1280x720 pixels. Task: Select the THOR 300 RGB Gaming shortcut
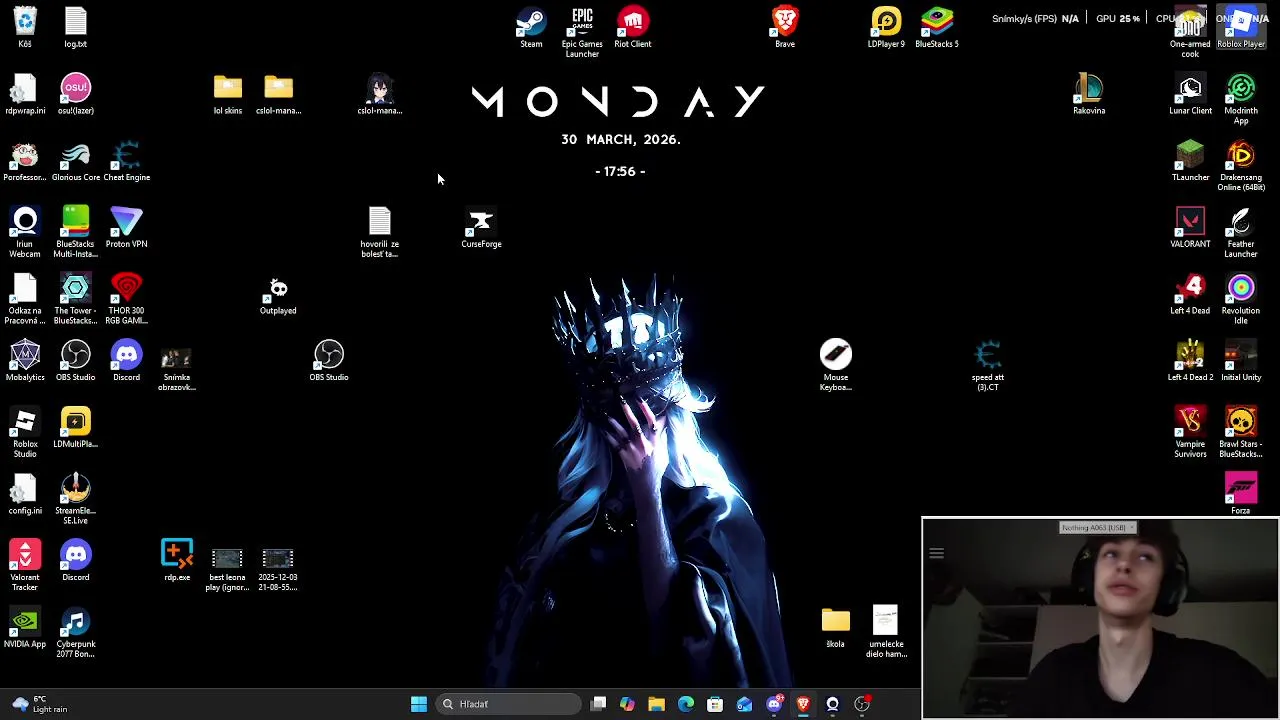pos(127,299)
